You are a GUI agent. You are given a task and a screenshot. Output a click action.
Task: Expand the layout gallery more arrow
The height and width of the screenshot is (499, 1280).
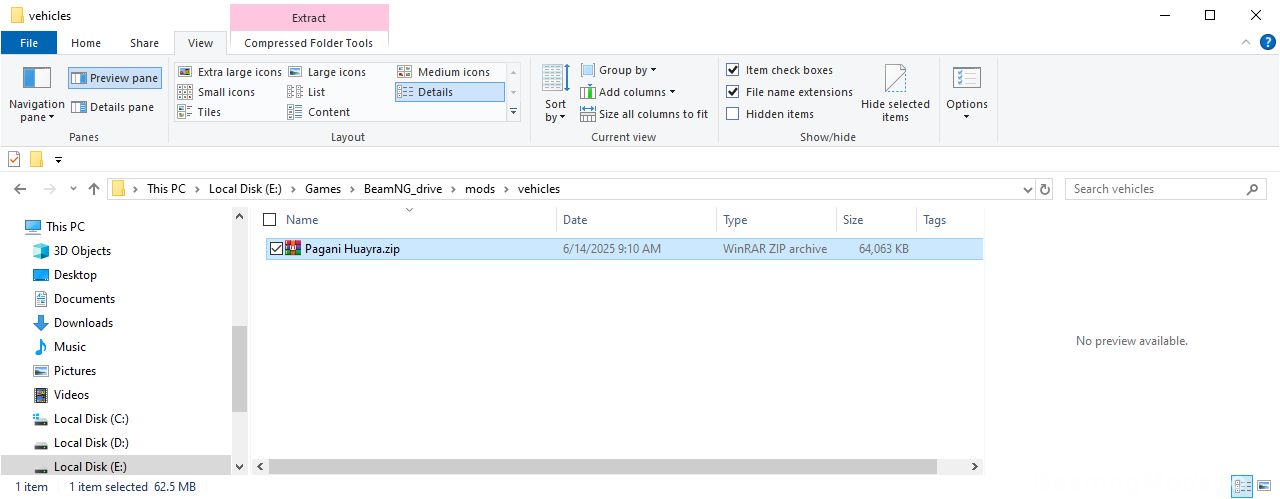point(514,112)
